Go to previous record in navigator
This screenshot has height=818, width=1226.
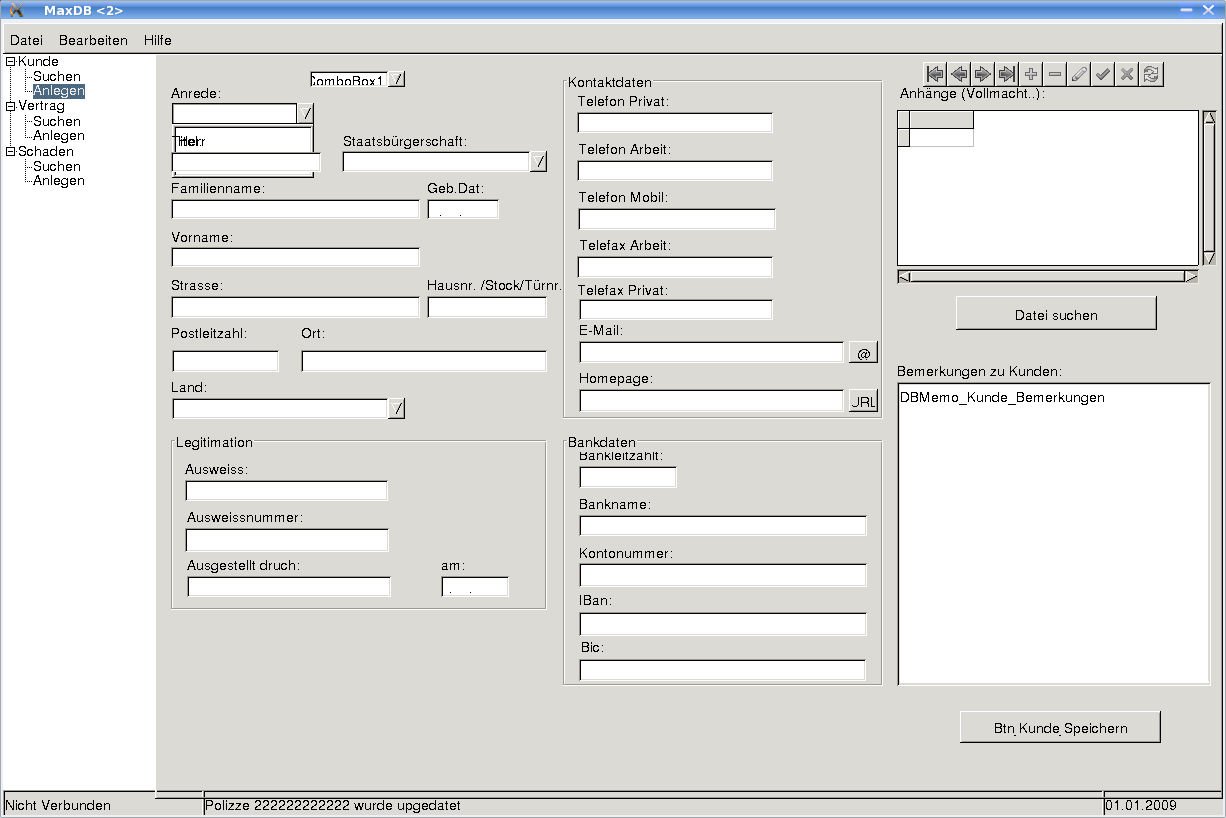pyautogui.click(x=959, y=74)
